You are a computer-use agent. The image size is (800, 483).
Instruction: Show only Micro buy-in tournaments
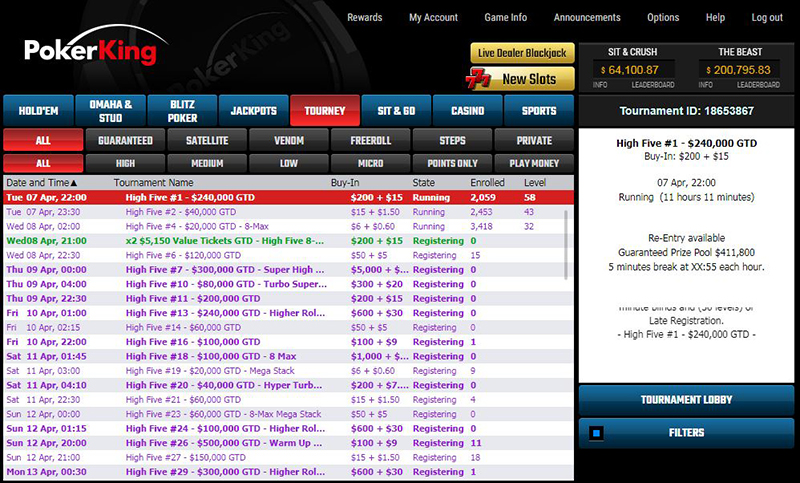370,163
